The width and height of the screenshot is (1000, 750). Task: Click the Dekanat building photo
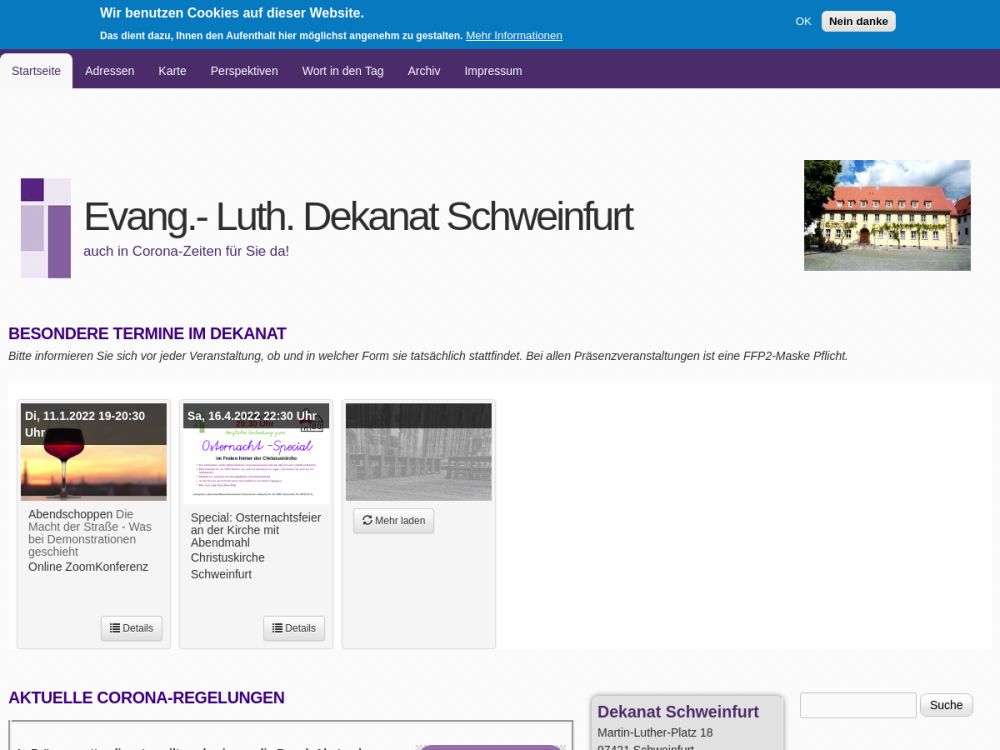pyautogui.click(x=887, y=215)
